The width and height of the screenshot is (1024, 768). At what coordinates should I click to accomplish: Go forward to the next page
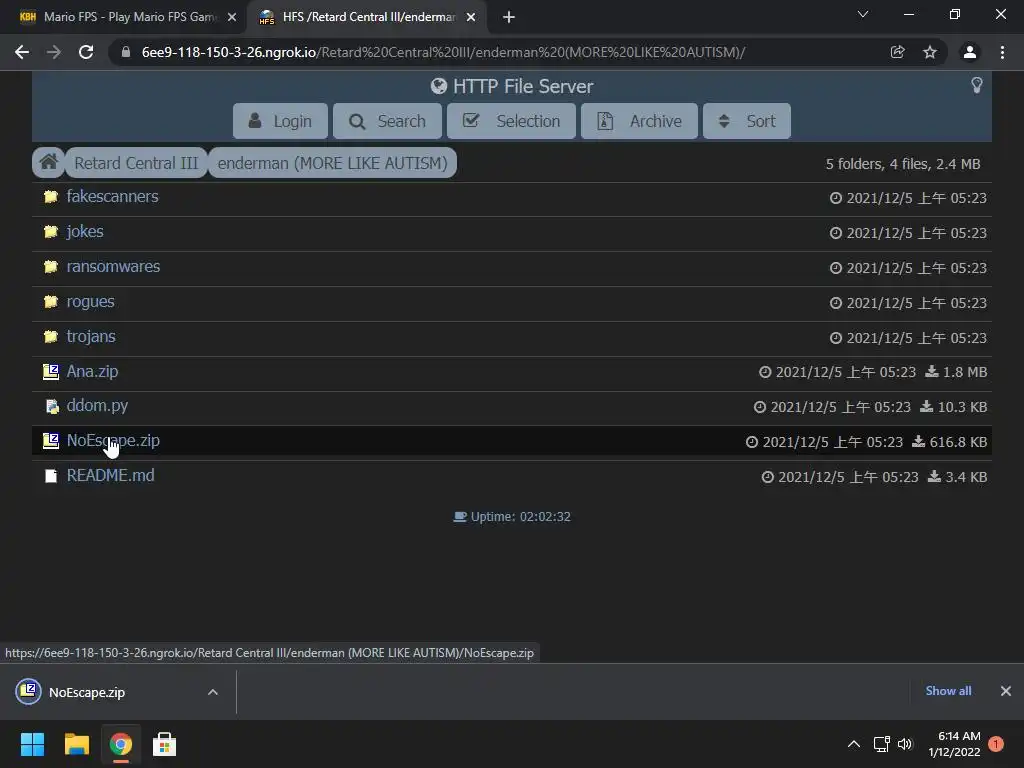pos(54,52)
